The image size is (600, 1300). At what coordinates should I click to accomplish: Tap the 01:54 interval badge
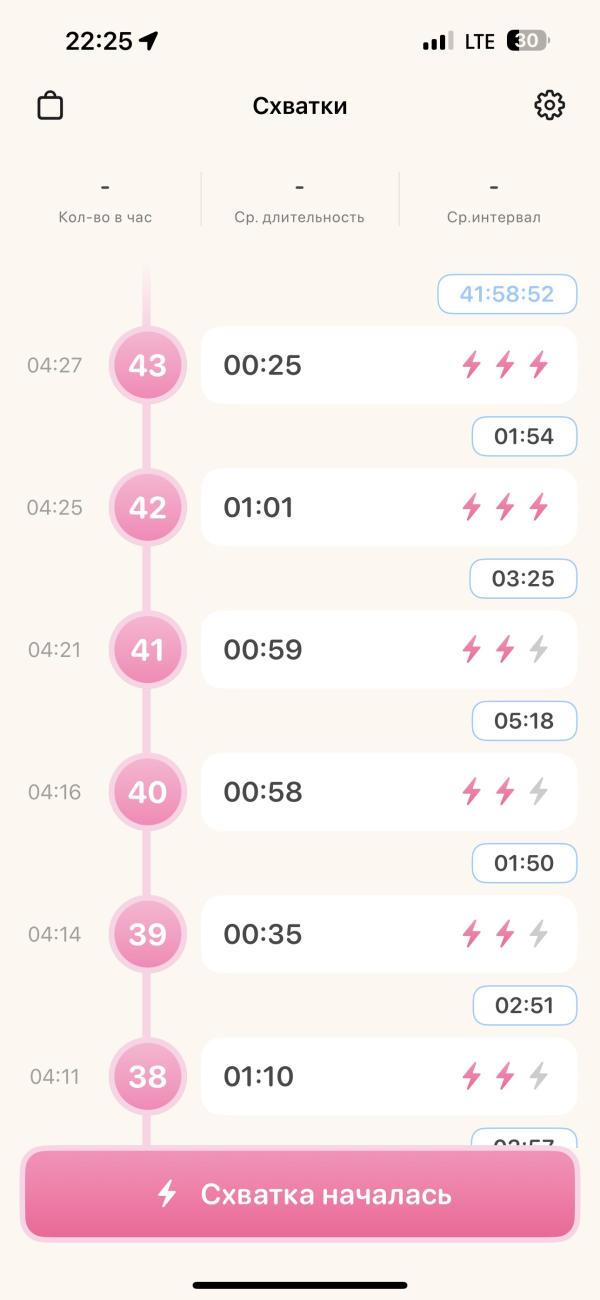[x=524, y=436]
